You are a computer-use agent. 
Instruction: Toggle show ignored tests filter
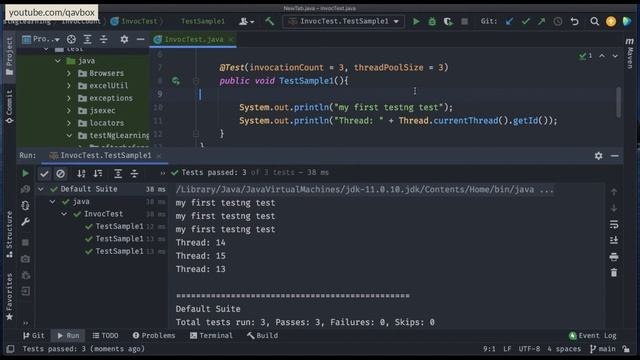(x=60, y=173)
